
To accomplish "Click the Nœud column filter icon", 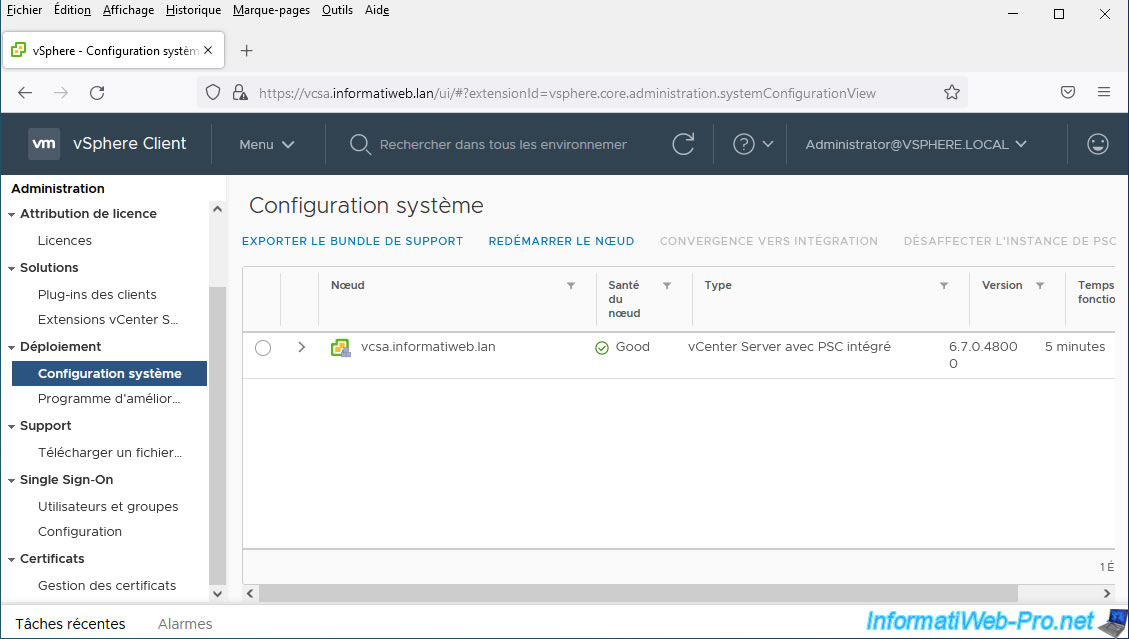I will [x=571, y=286].
